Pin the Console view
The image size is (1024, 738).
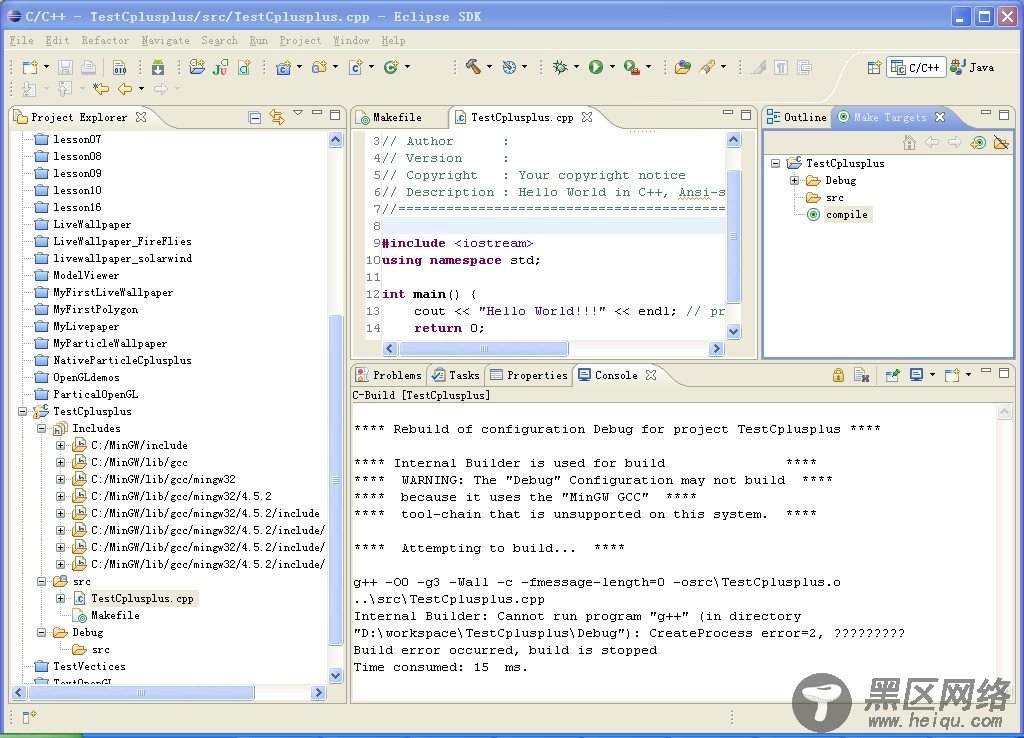(x=893, y=374)
